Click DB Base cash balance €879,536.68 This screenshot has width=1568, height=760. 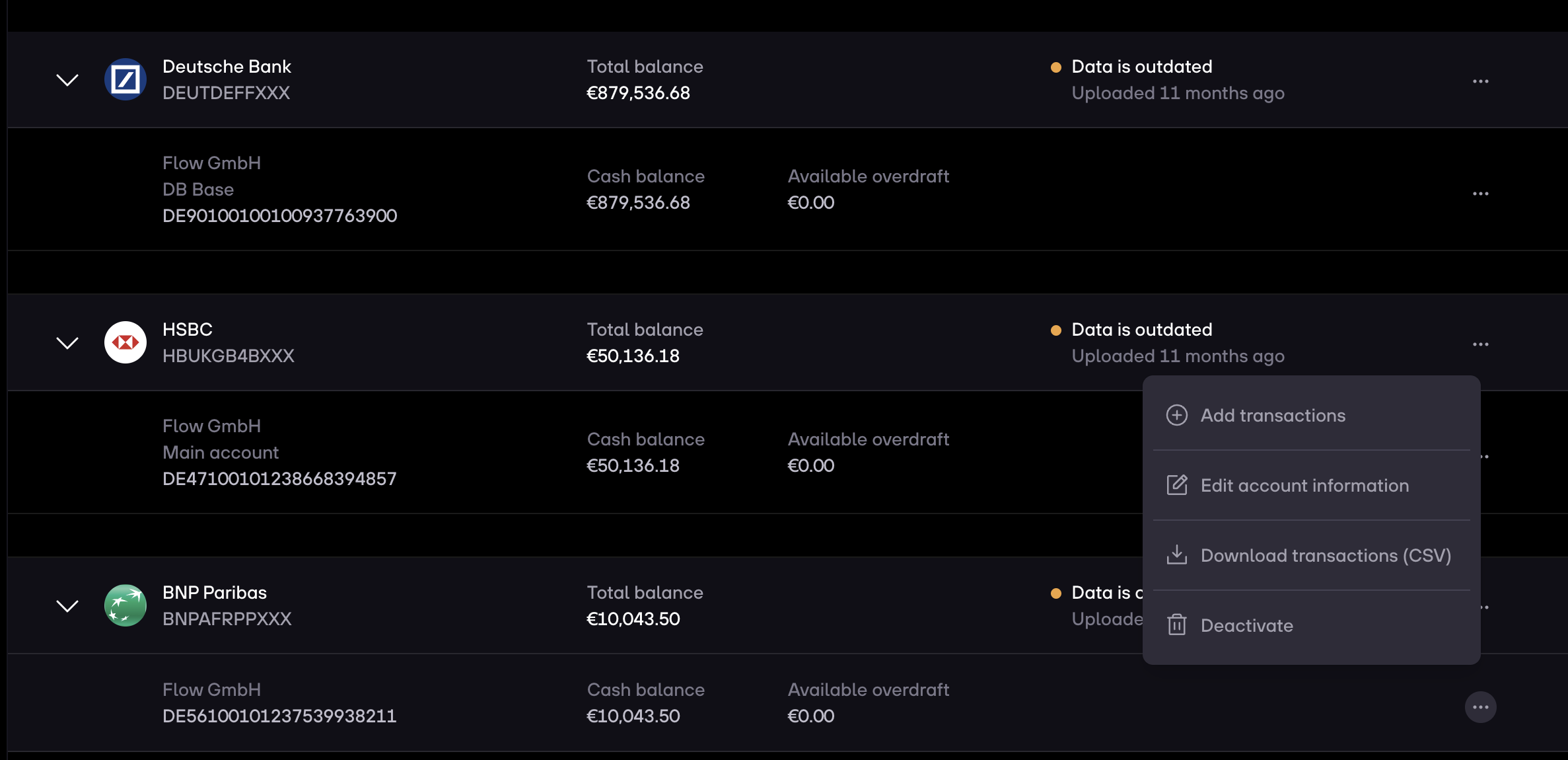[638, 202]
